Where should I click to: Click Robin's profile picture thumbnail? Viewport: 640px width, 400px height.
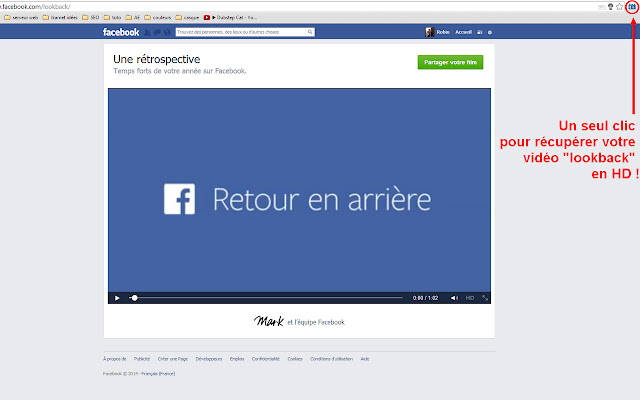tap(429, 32)
